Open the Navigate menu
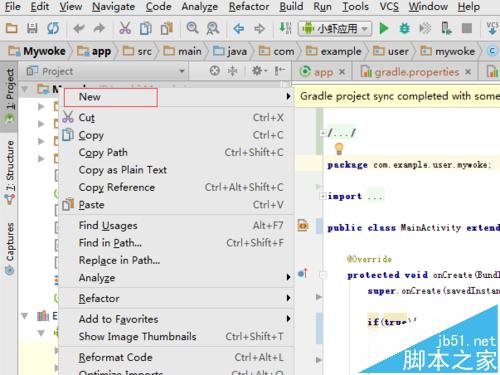 [113, 6]
